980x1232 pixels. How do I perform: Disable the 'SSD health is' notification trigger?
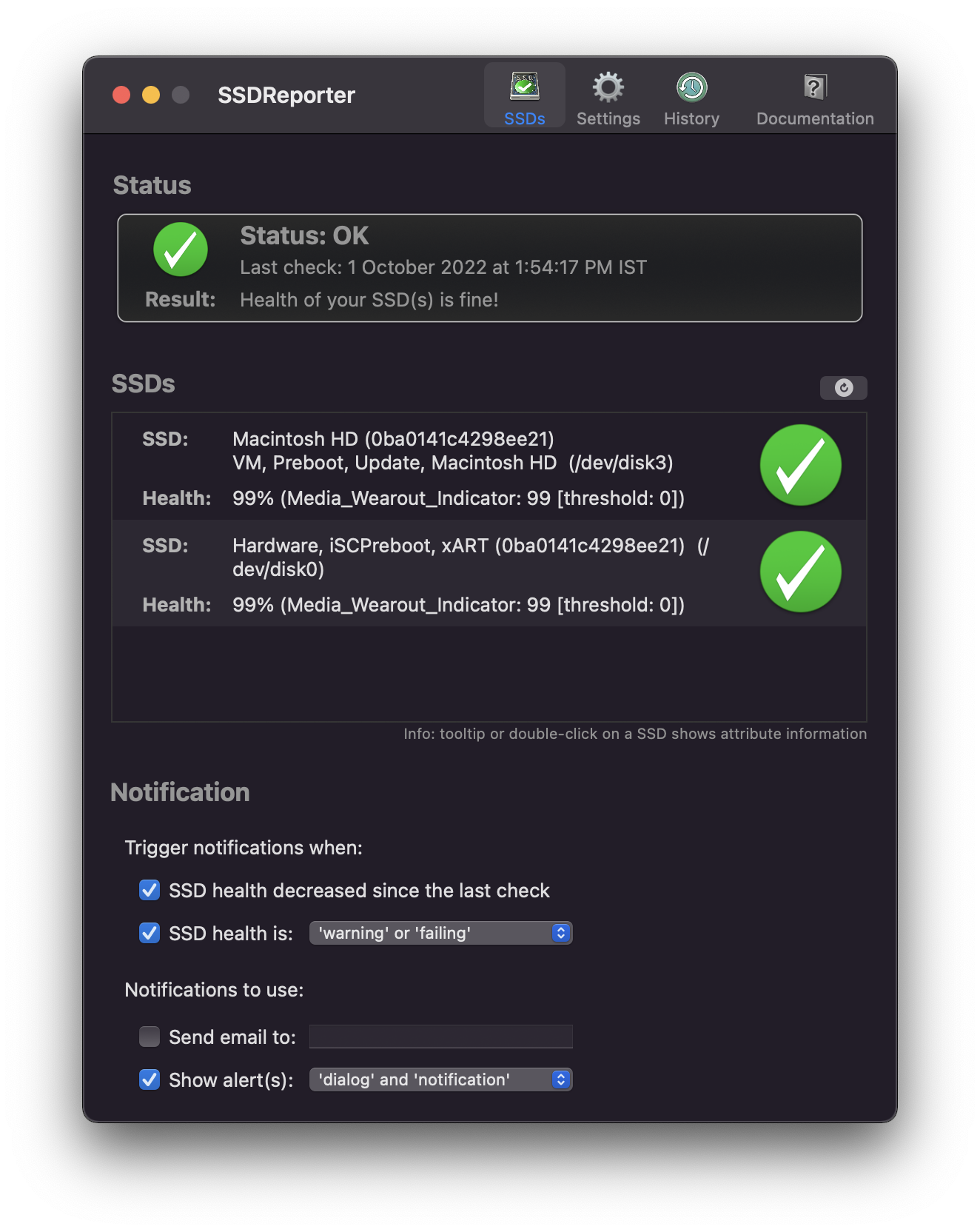(149, 933)
